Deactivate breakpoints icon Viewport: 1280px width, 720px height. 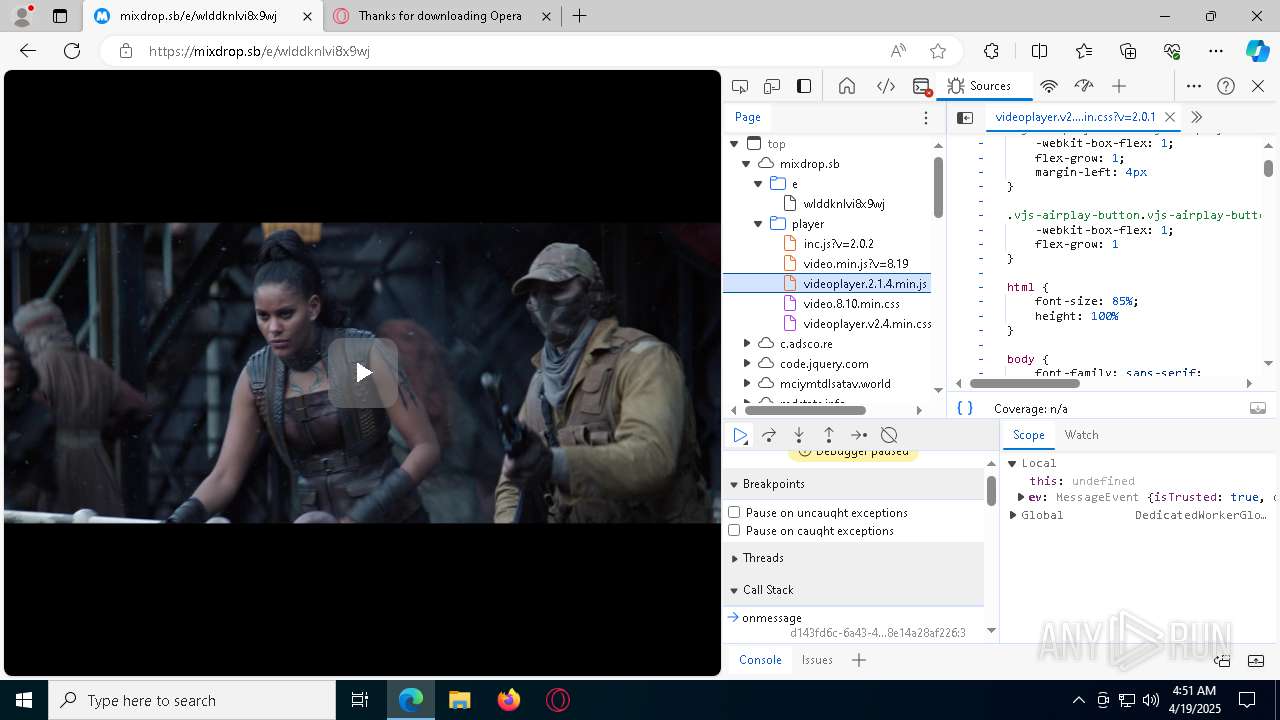tap(889, 435)
